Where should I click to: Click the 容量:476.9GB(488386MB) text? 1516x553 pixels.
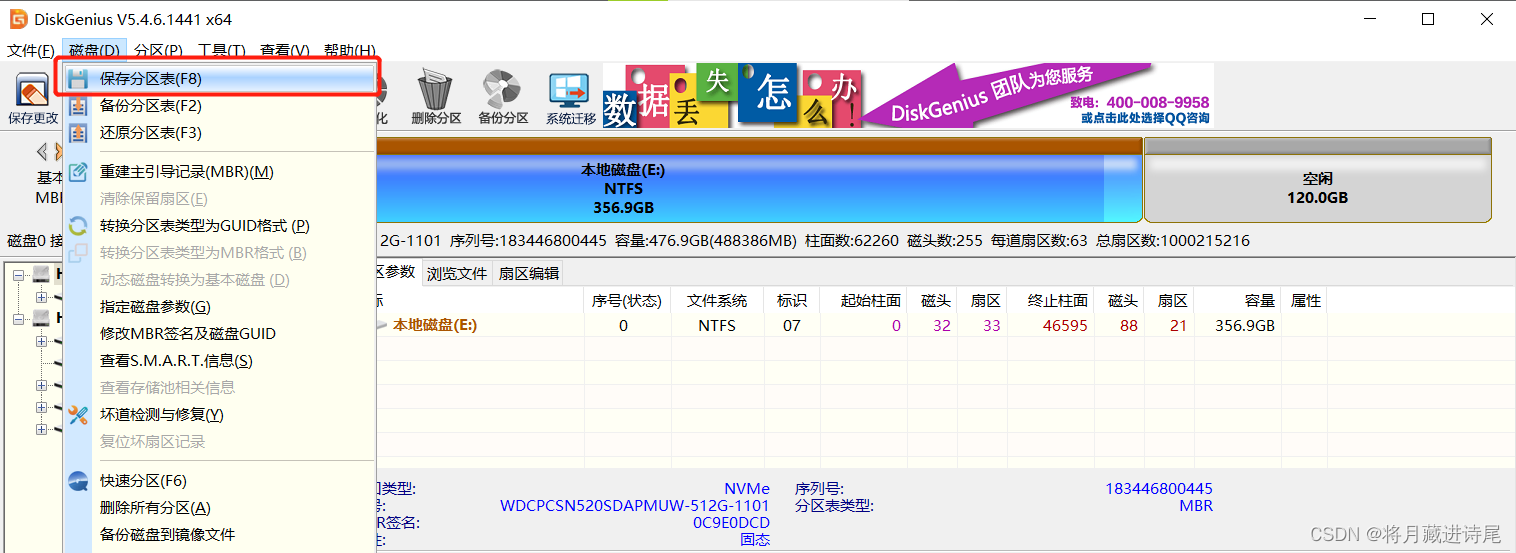click(x=706, y=241)
